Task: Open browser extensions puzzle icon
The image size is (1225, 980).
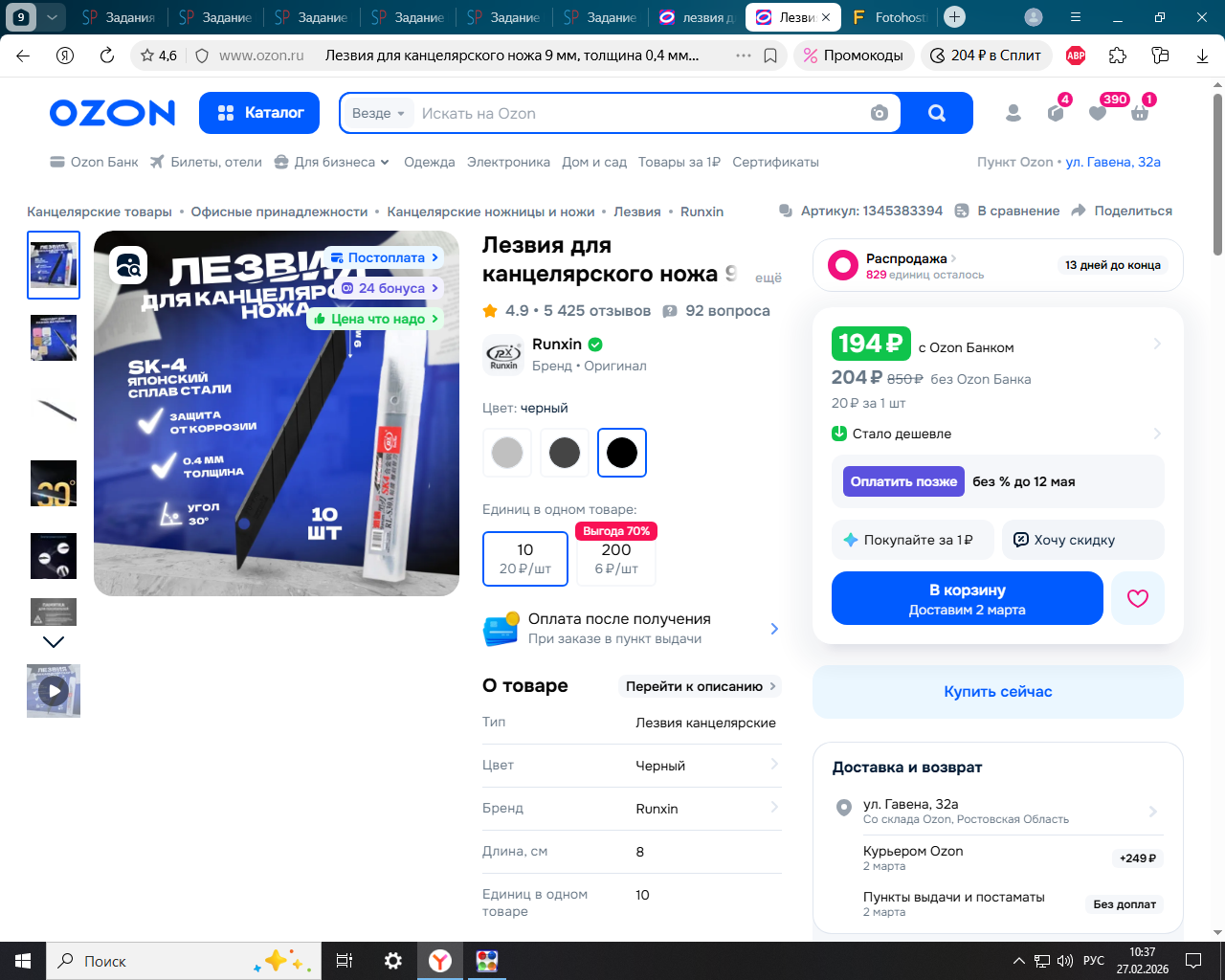Action: [x=1118, y=56]
